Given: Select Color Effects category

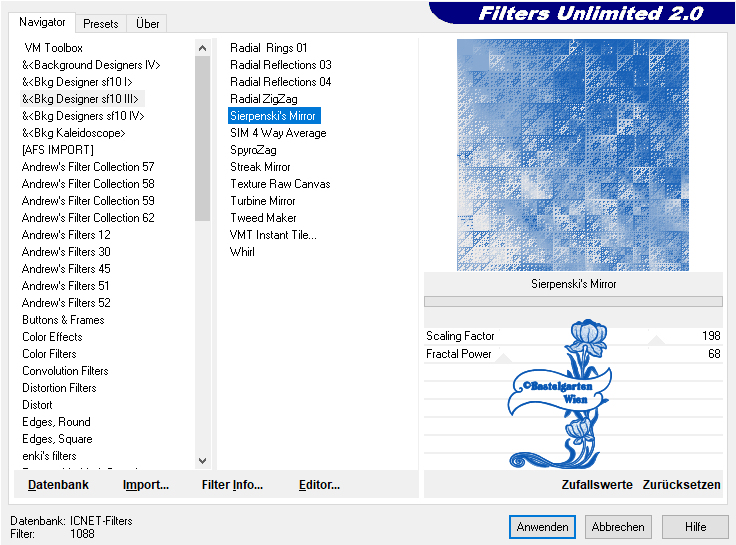Looking at the screenshot, I should tap(52, 337).
